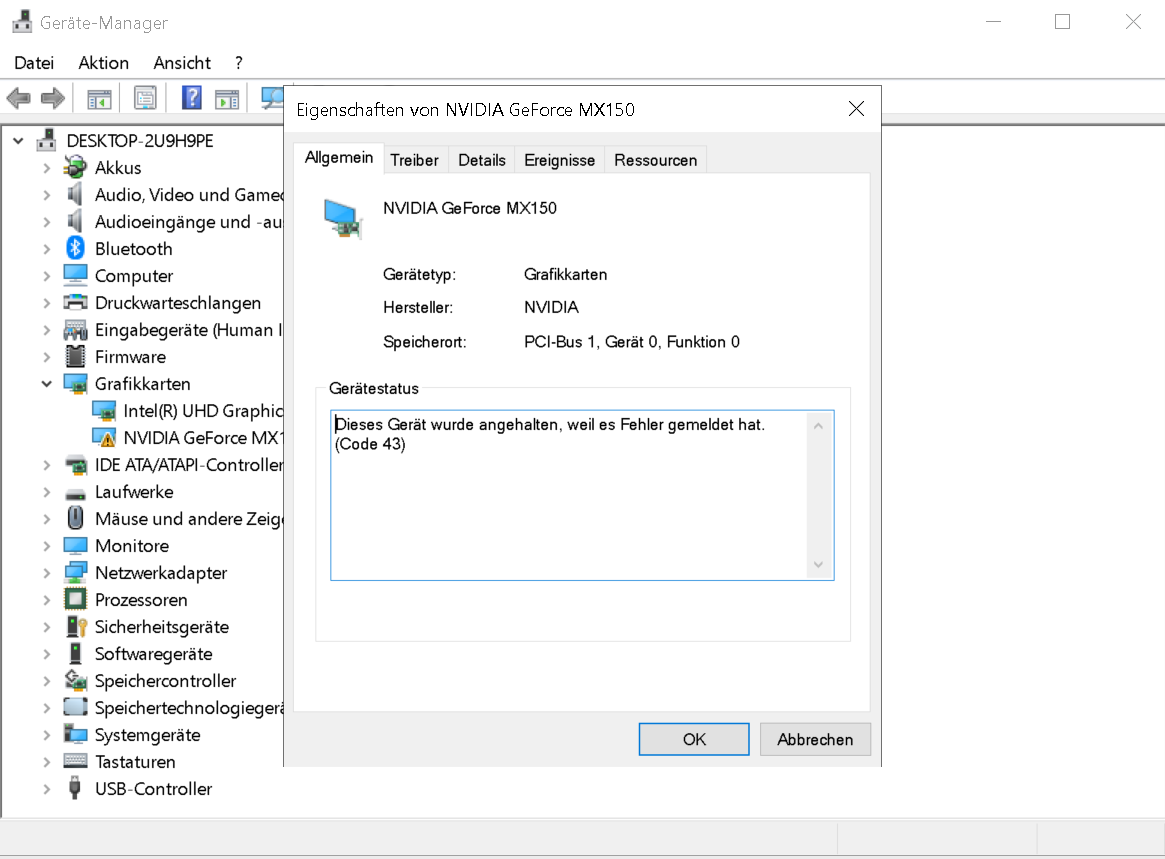
Task: Open the Ansicht menu
Action: pyautogui.click(x=182, y=63)
